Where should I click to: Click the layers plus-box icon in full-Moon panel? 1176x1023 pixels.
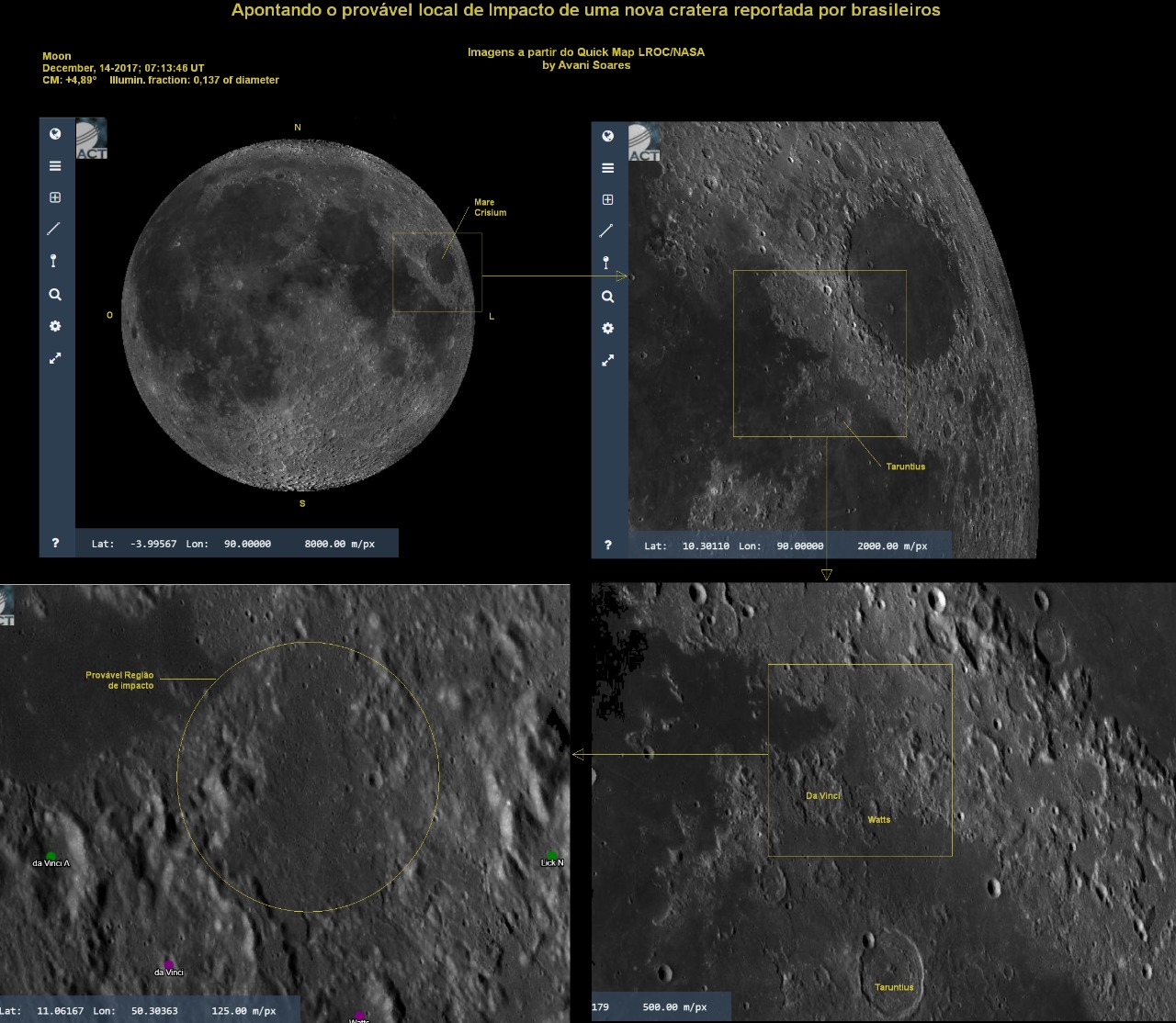(55, 197)
